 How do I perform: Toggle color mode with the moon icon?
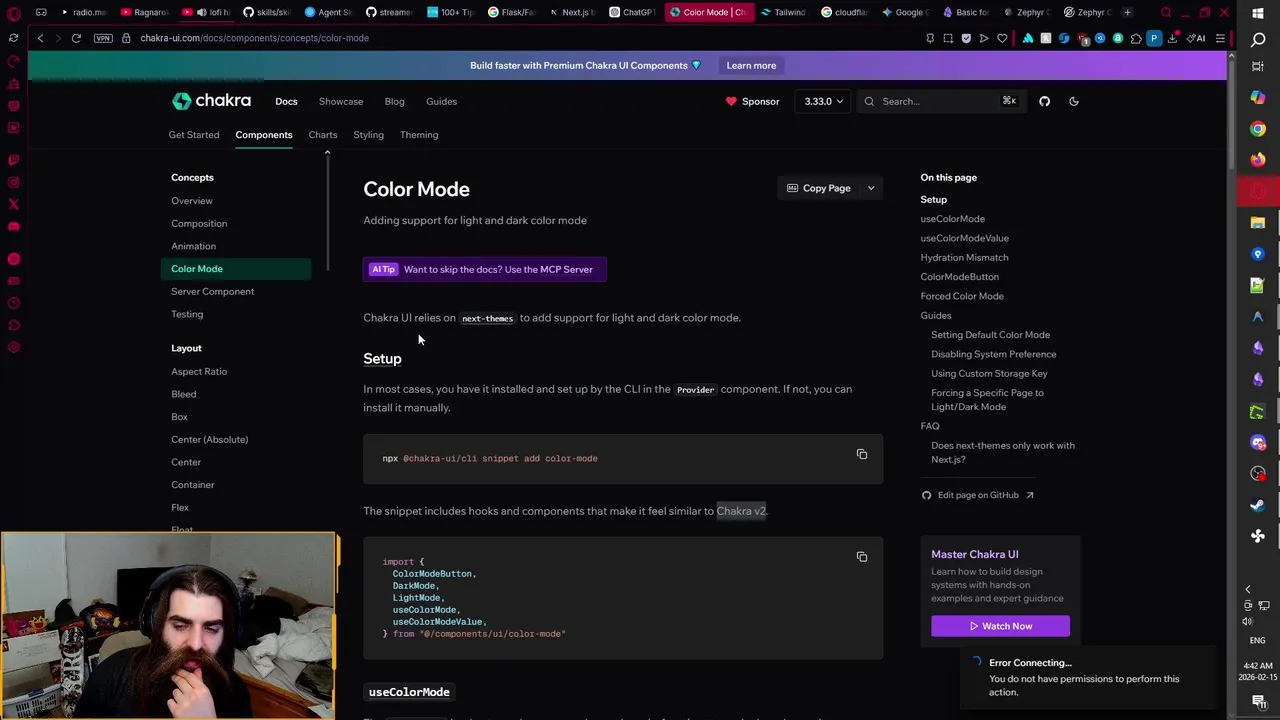[1074, 101]
